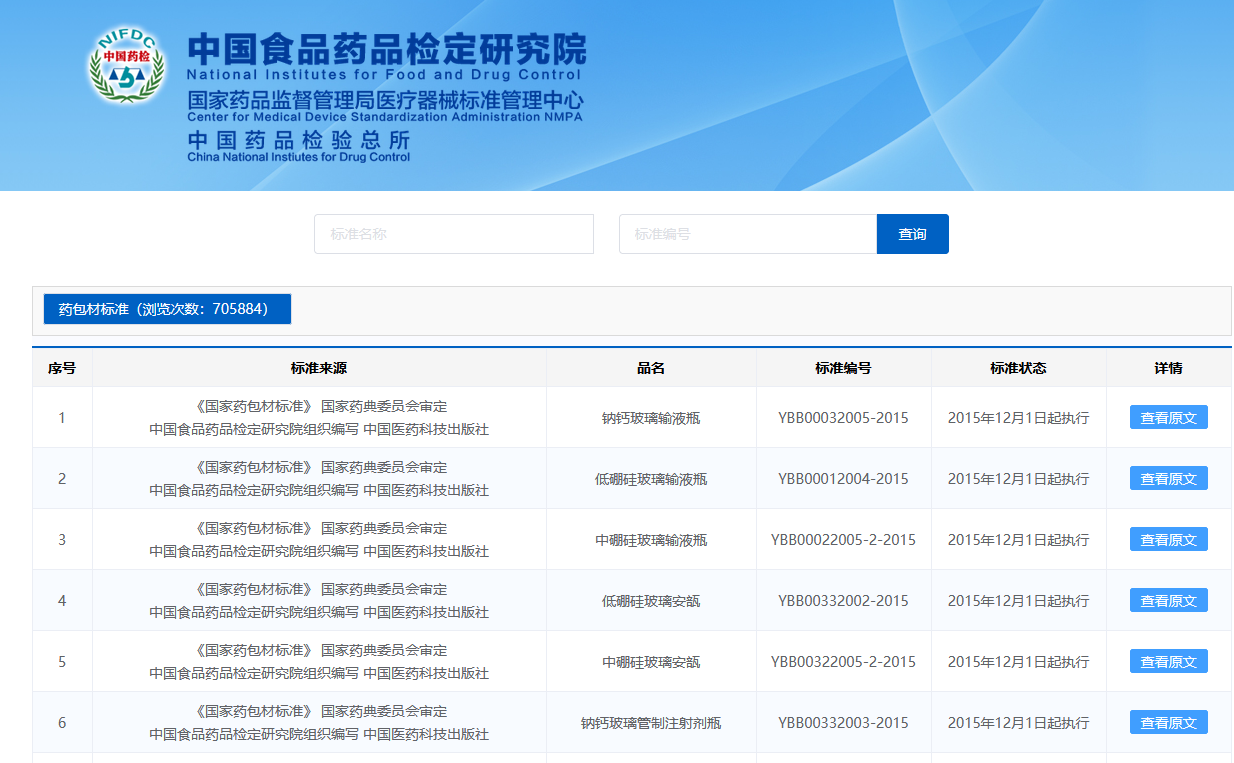Click the 标准状态 column header

coord(1018,368)
